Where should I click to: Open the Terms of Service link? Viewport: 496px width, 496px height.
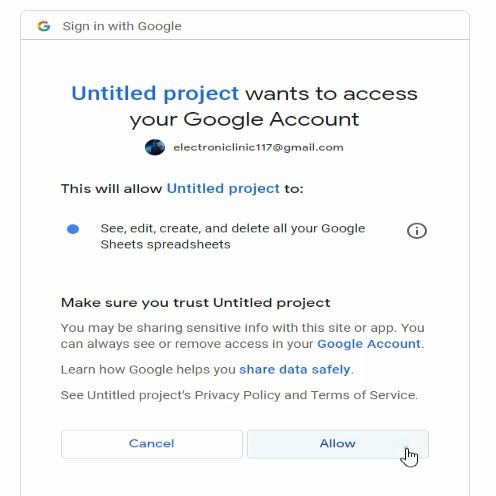363,395
